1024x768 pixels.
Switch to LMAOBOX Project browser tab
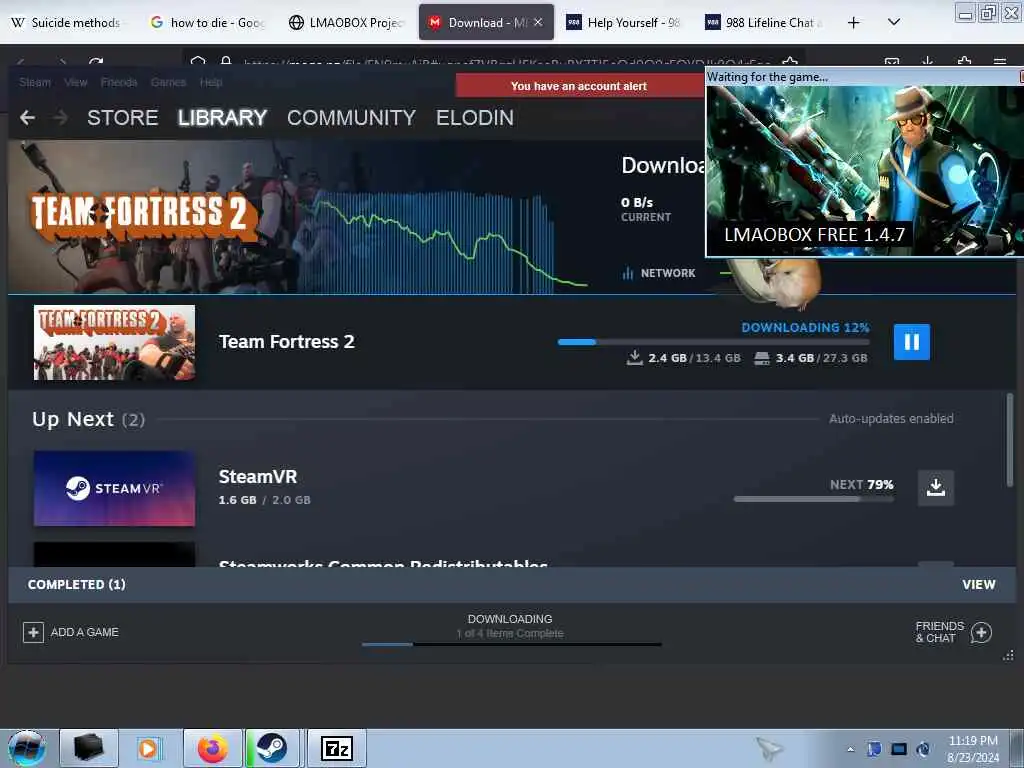click(x=347, y=22)
